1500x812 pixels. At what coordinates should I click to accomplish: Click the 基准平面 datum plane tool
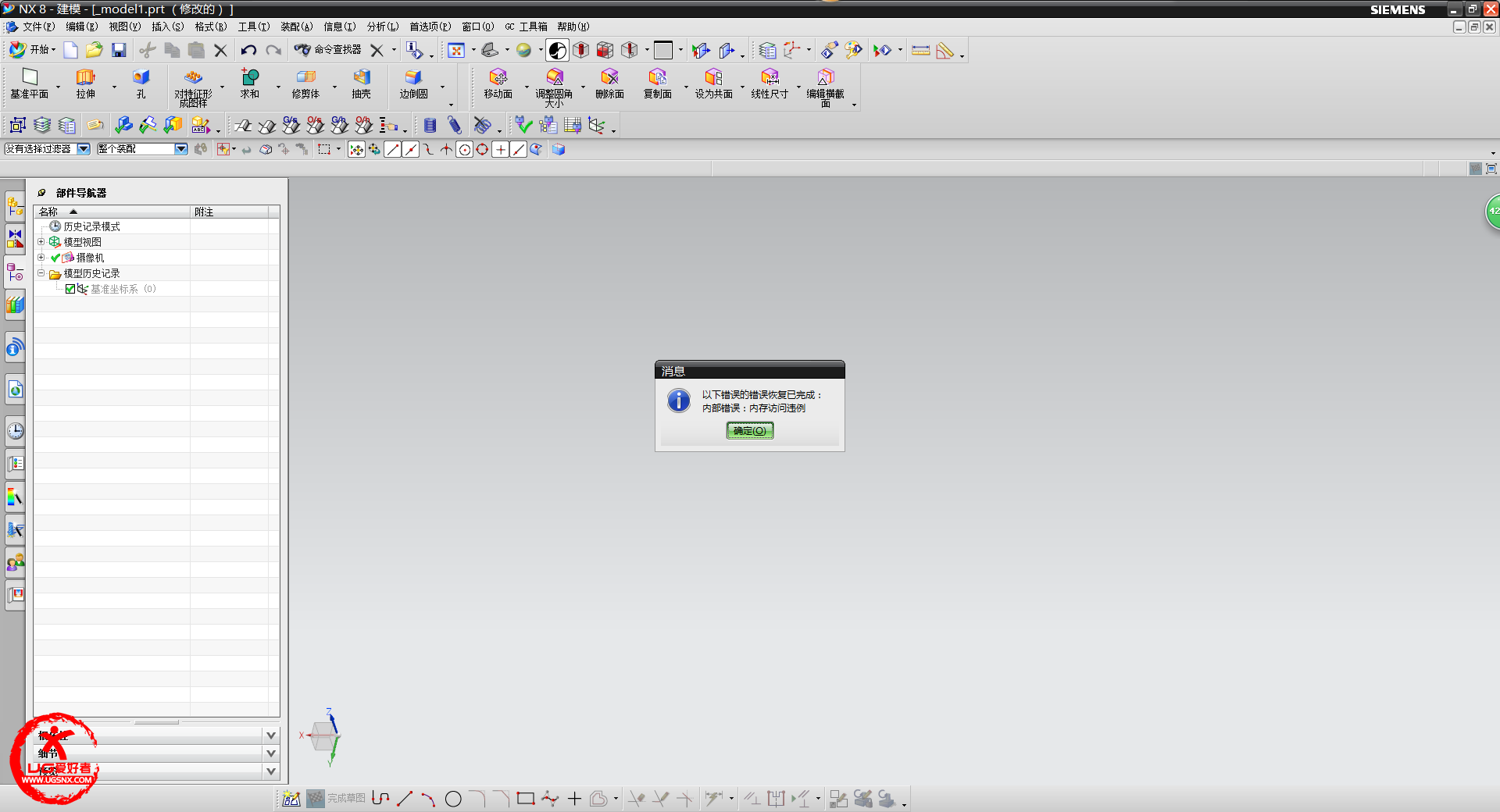point(30,84)
